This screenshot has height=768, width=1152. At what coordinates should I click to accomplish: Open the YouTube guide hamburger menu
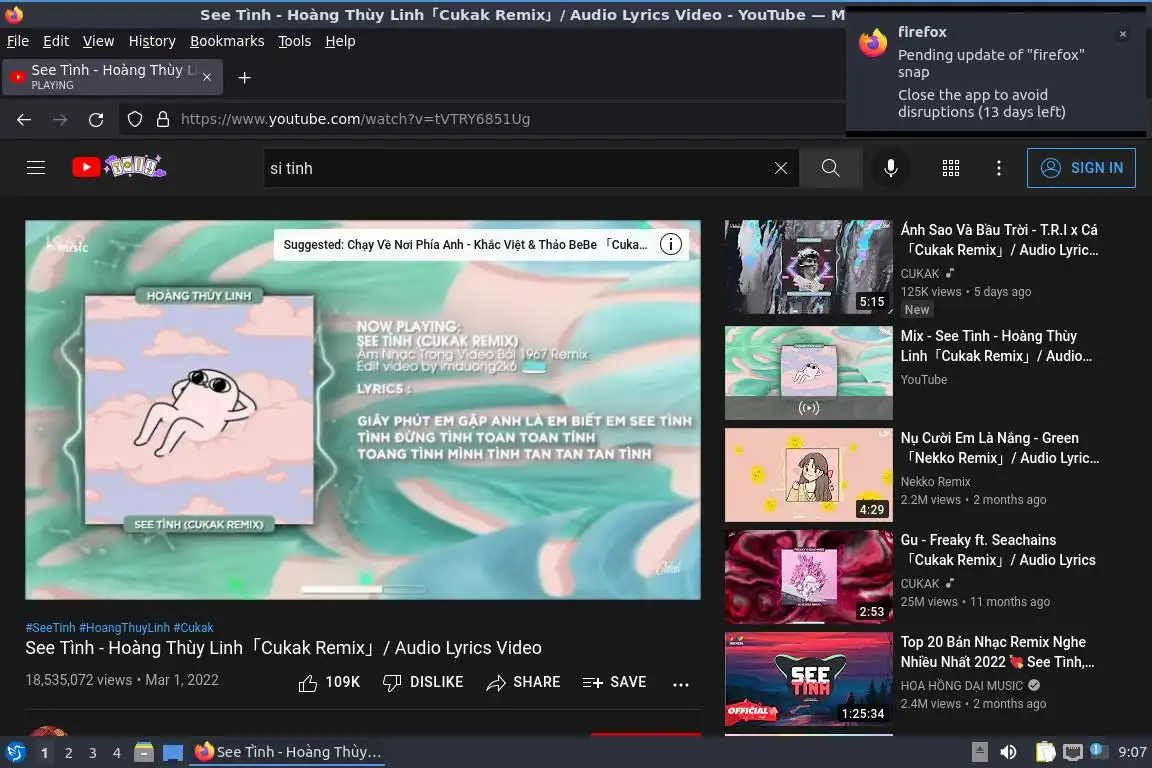36,168
